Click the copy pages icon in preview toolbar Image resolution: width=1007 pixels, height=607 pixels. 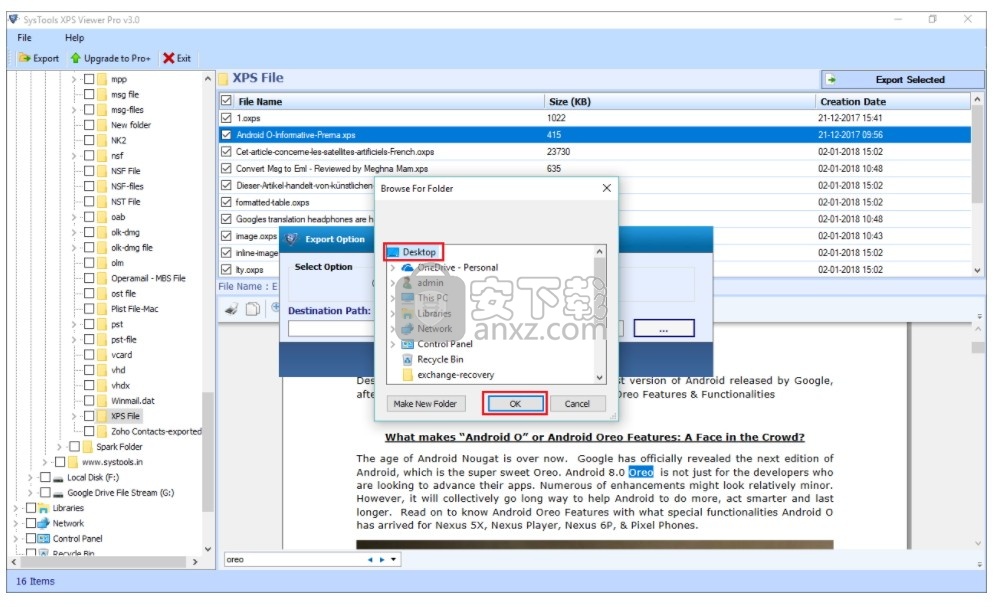point(253,310)
